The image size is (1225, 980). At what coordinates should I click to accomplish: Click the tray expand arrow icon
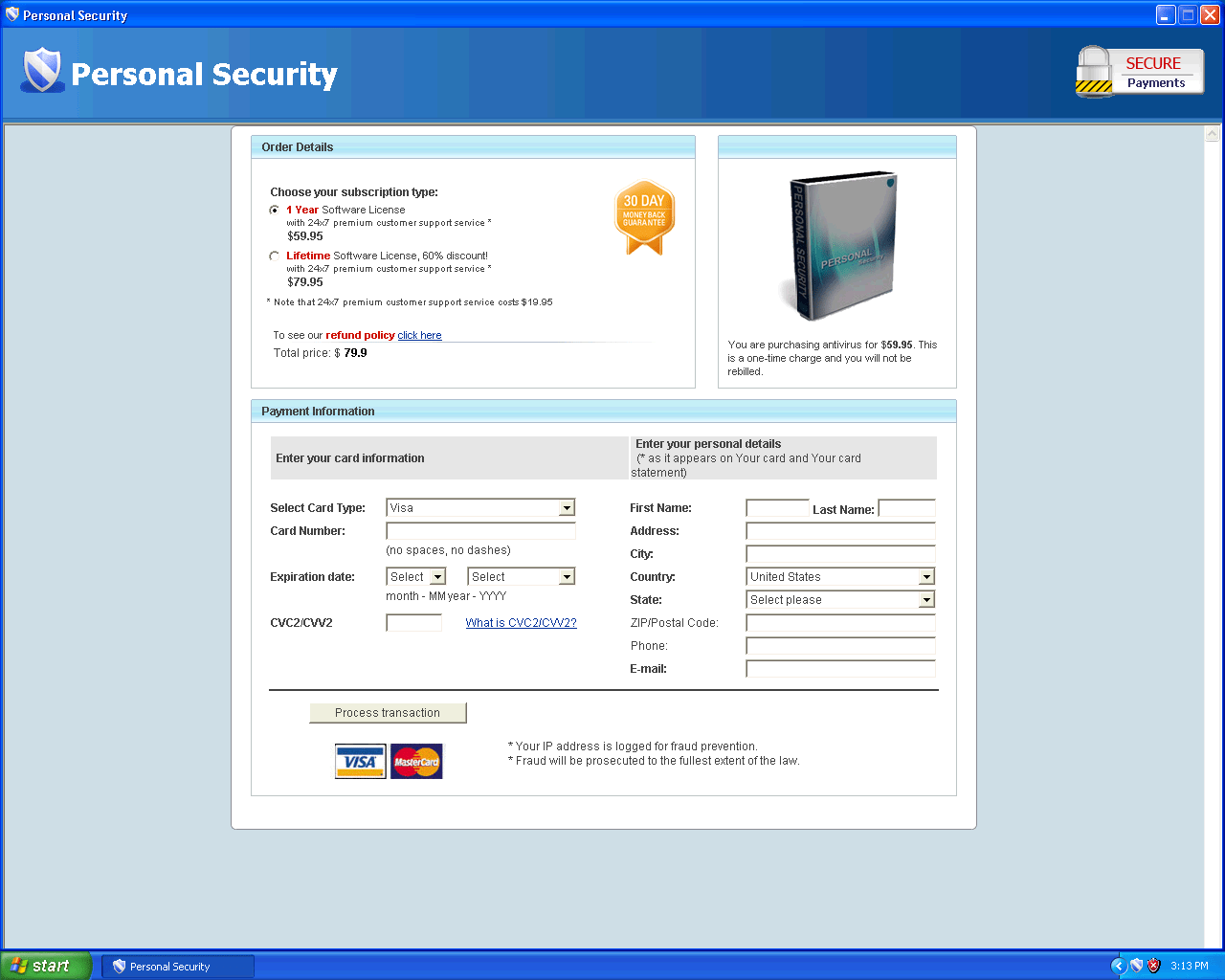coord(1118,966)
